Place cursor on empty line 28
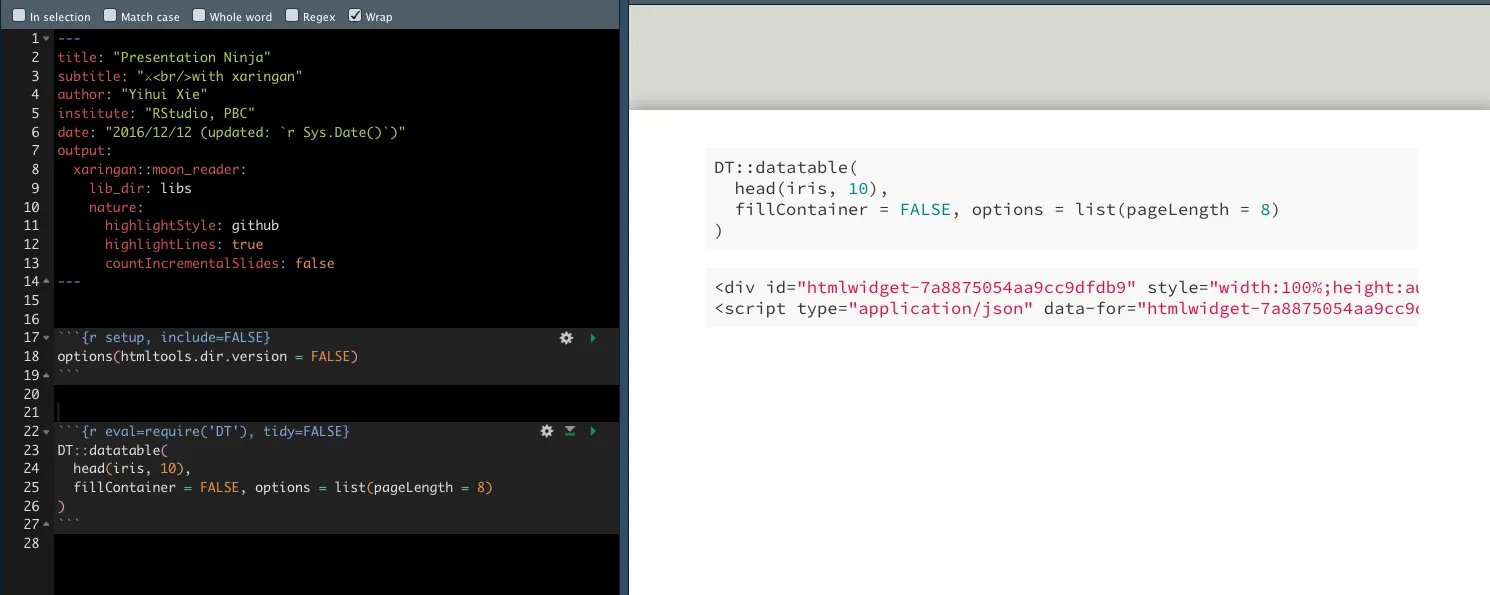The image size is (1490, 595). (336, 543)
